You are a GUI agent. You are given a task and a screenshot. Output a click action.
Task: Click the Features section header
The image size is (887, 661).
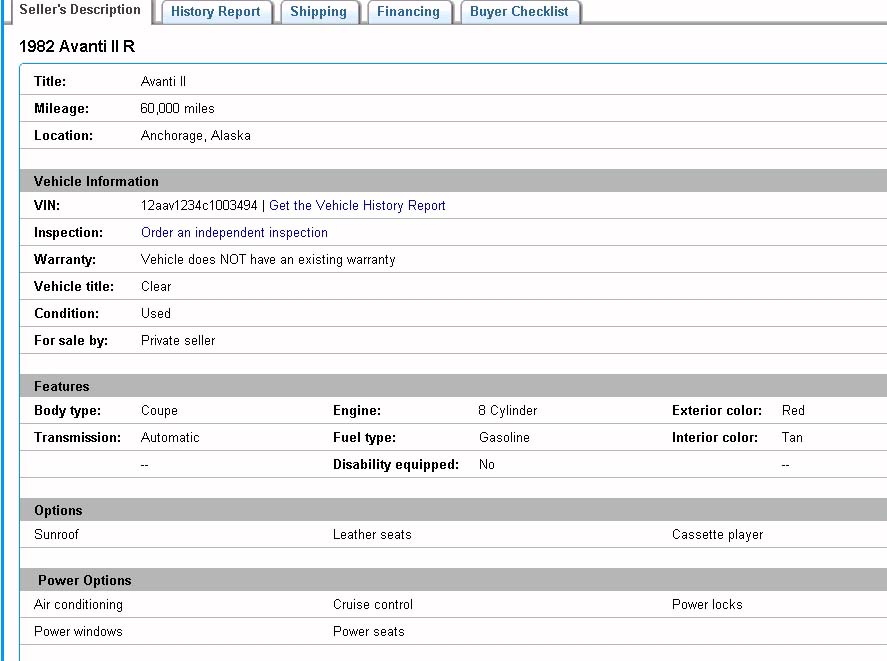tap(62, 386)
